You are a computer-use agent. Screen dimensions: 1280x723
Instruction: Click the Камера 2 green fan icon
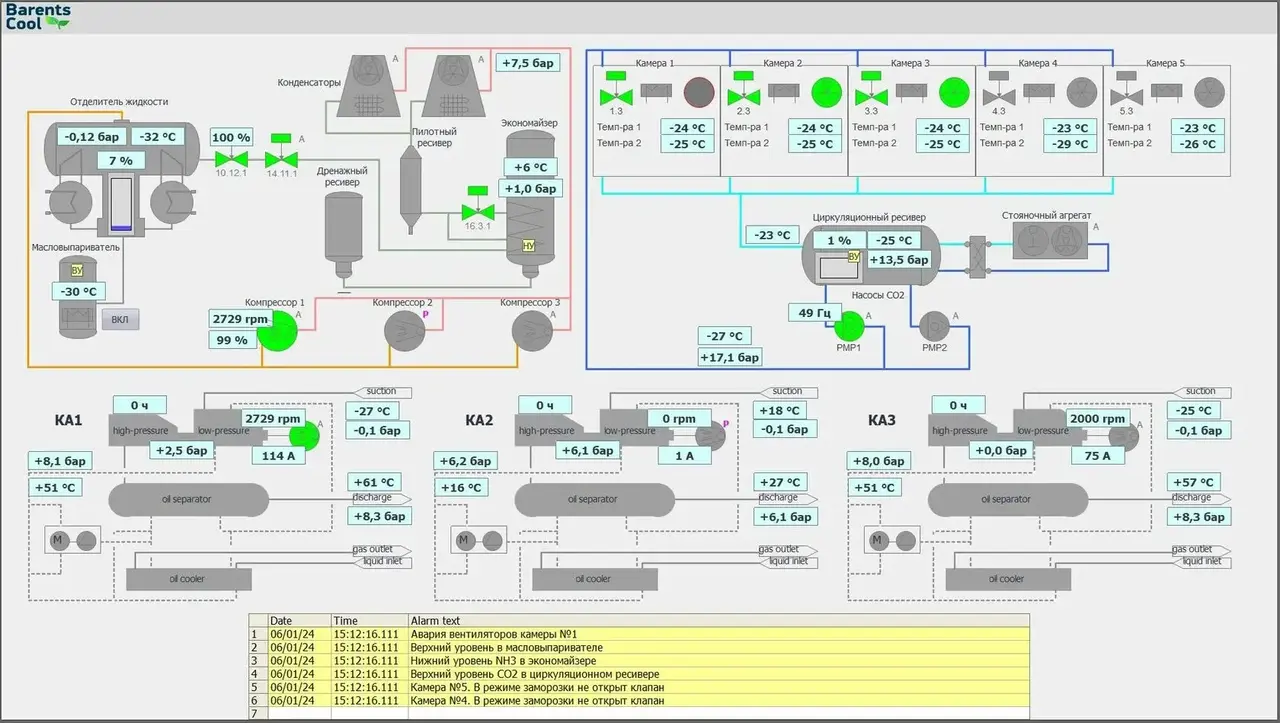coord(827,92)
